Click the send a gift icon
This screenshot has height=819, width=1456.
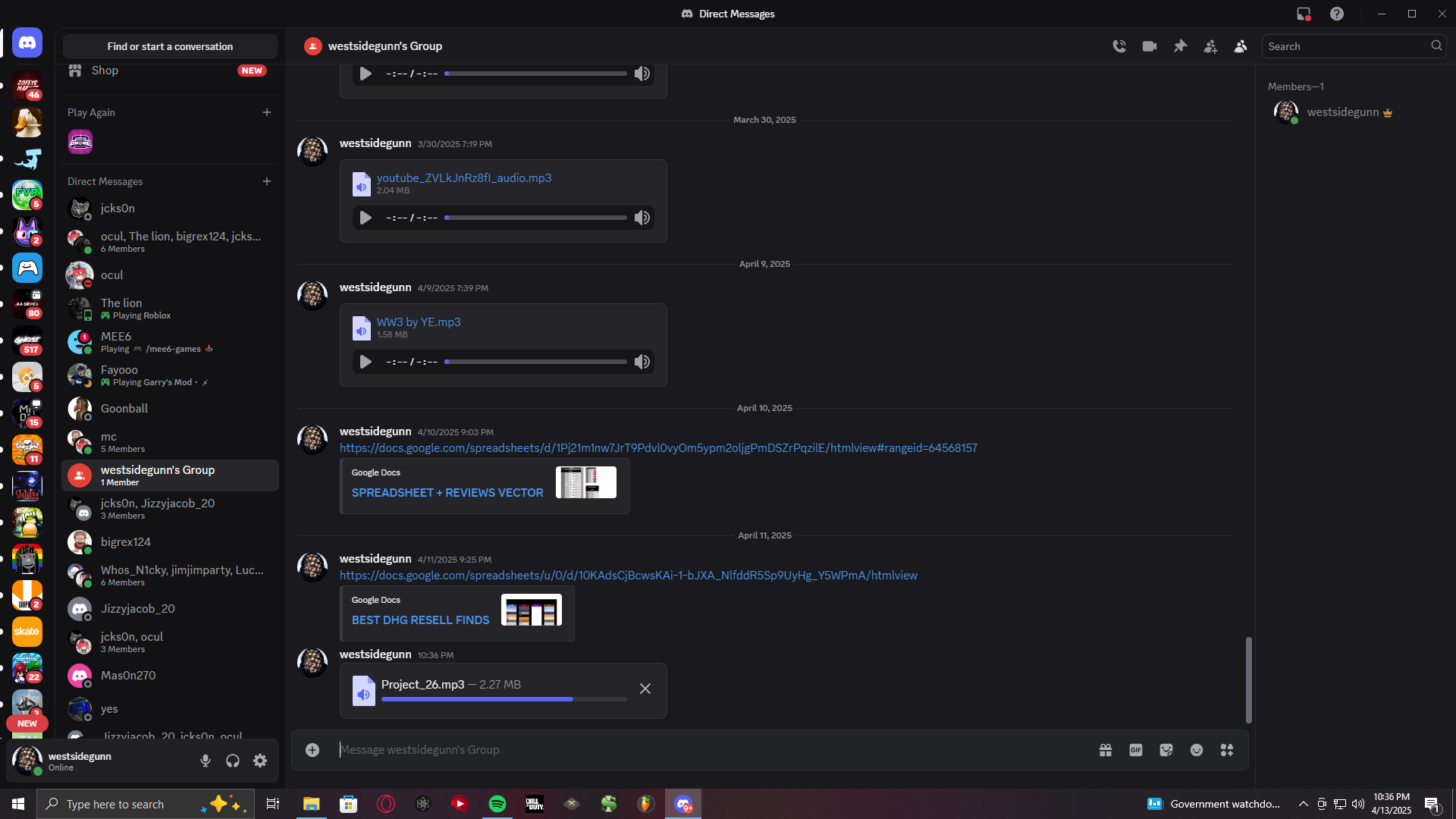[x=1106, y=750]
